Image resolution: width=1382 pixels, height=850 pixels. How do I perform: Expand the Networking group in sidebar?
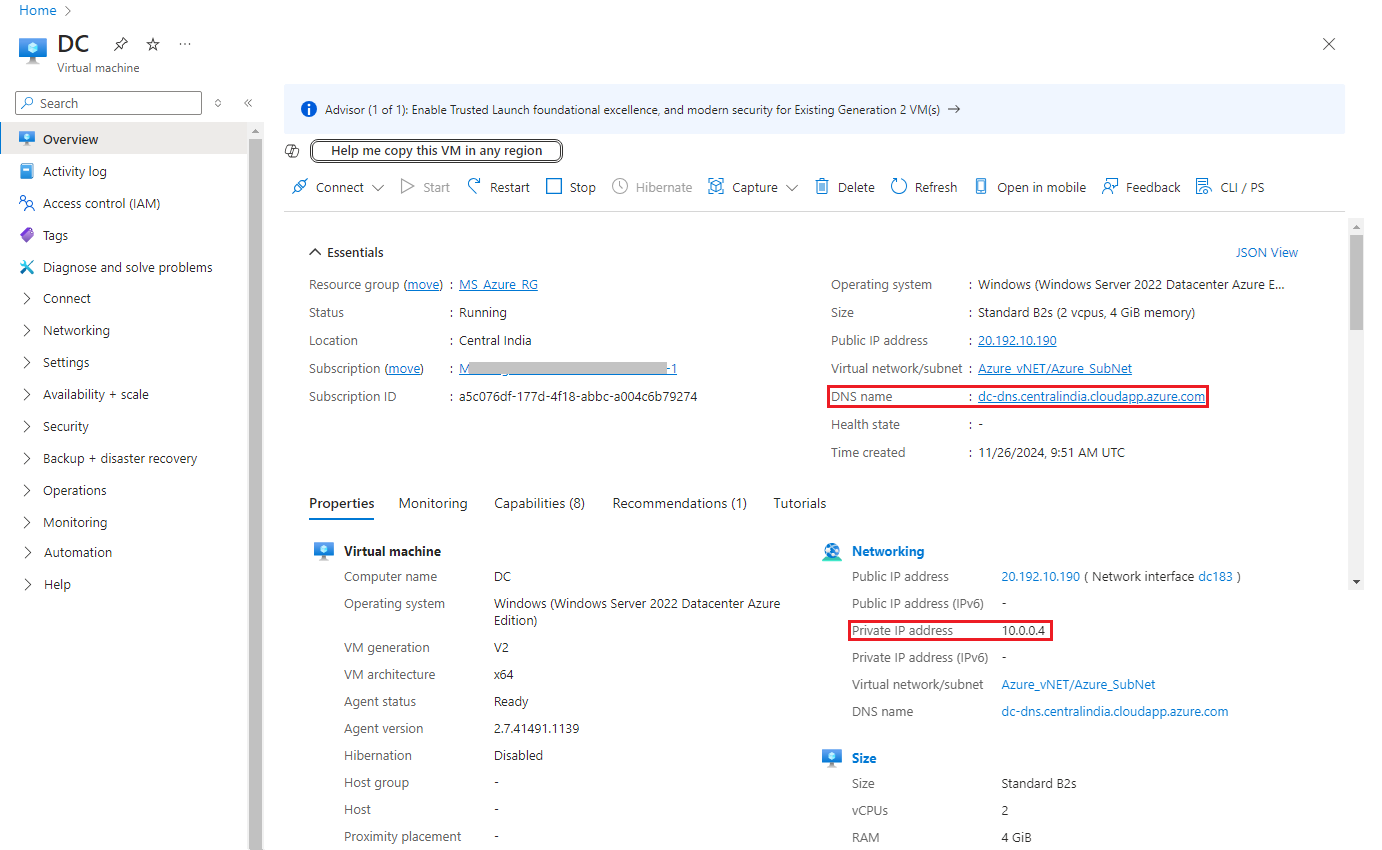(27, 331)
